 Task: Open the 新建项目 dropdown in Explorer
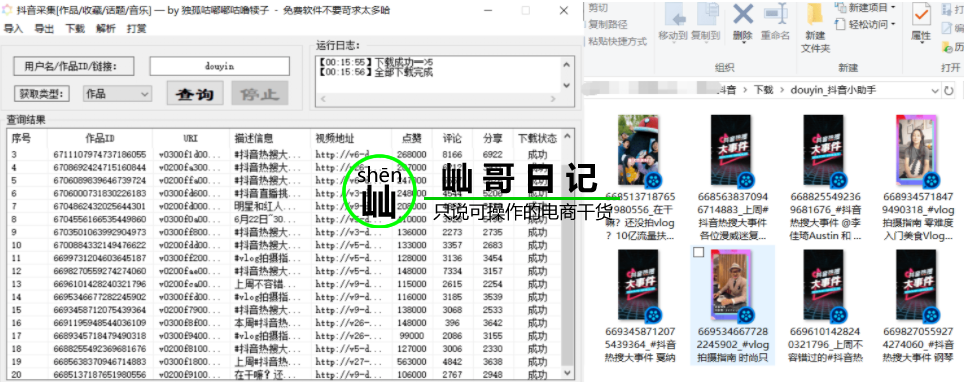(x=893, y=7)
